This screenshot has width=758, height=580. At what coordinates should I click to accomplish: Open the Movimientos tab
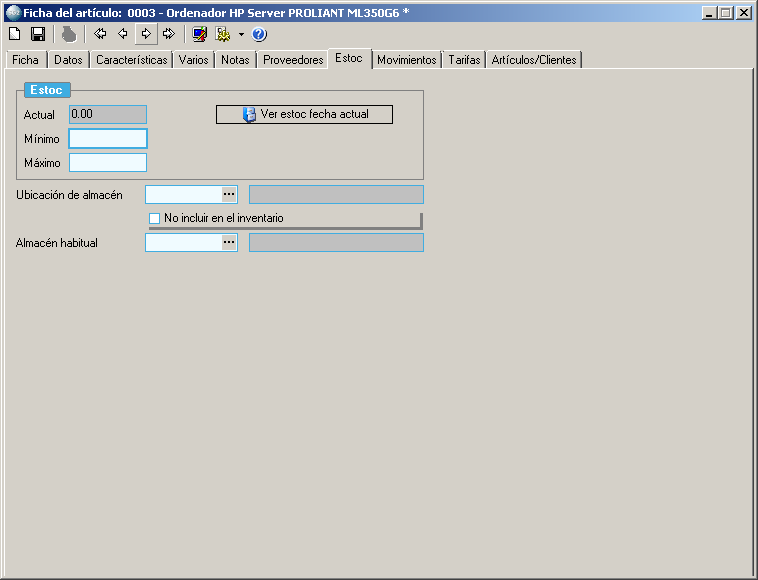click(407, 60)
